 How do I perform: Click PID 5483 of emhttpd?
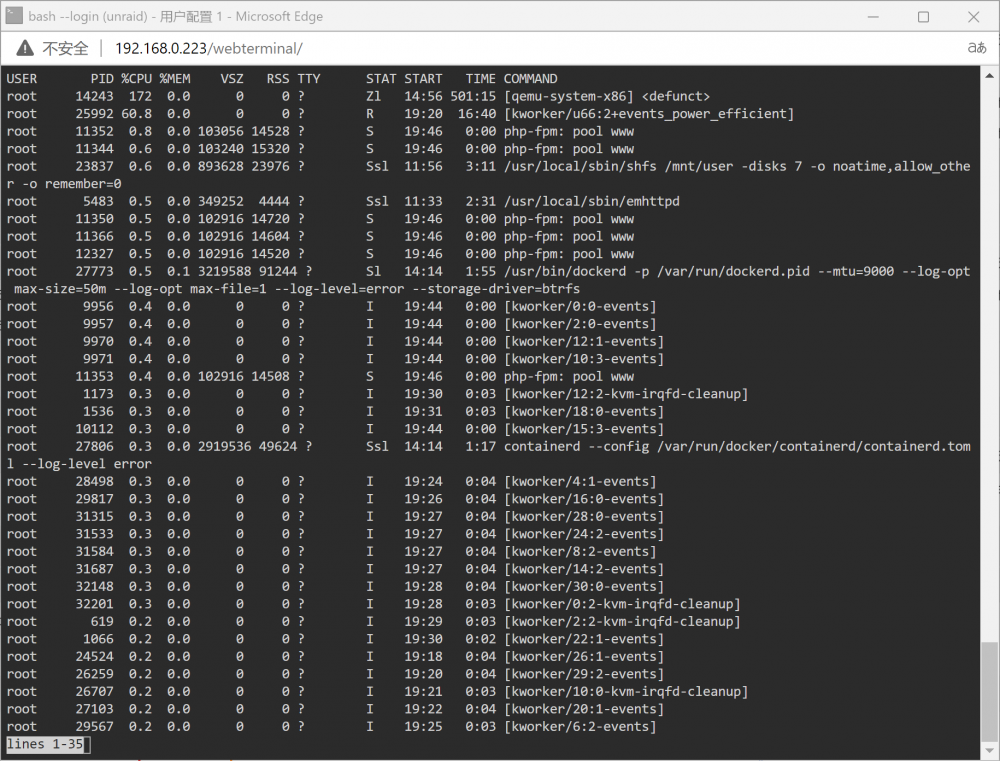98,202
